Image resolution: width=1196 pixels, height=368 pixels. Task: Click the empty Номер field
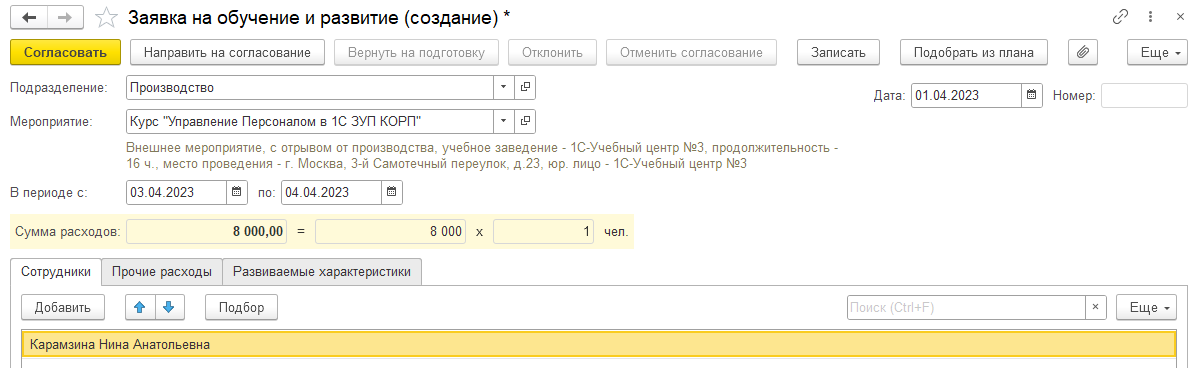point(1144,95)
